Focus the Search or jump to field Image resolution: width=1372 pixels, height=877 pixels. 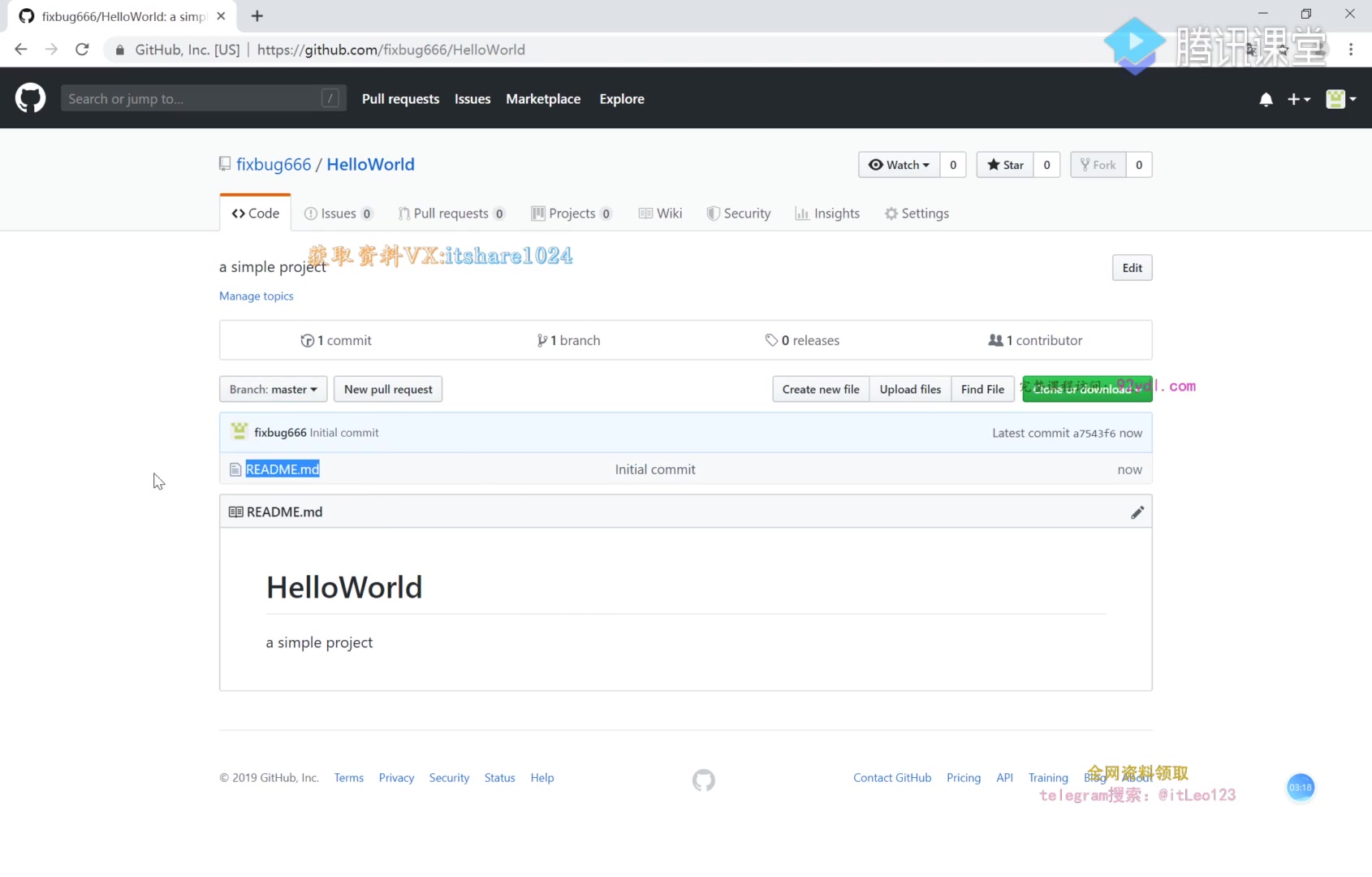204,98
